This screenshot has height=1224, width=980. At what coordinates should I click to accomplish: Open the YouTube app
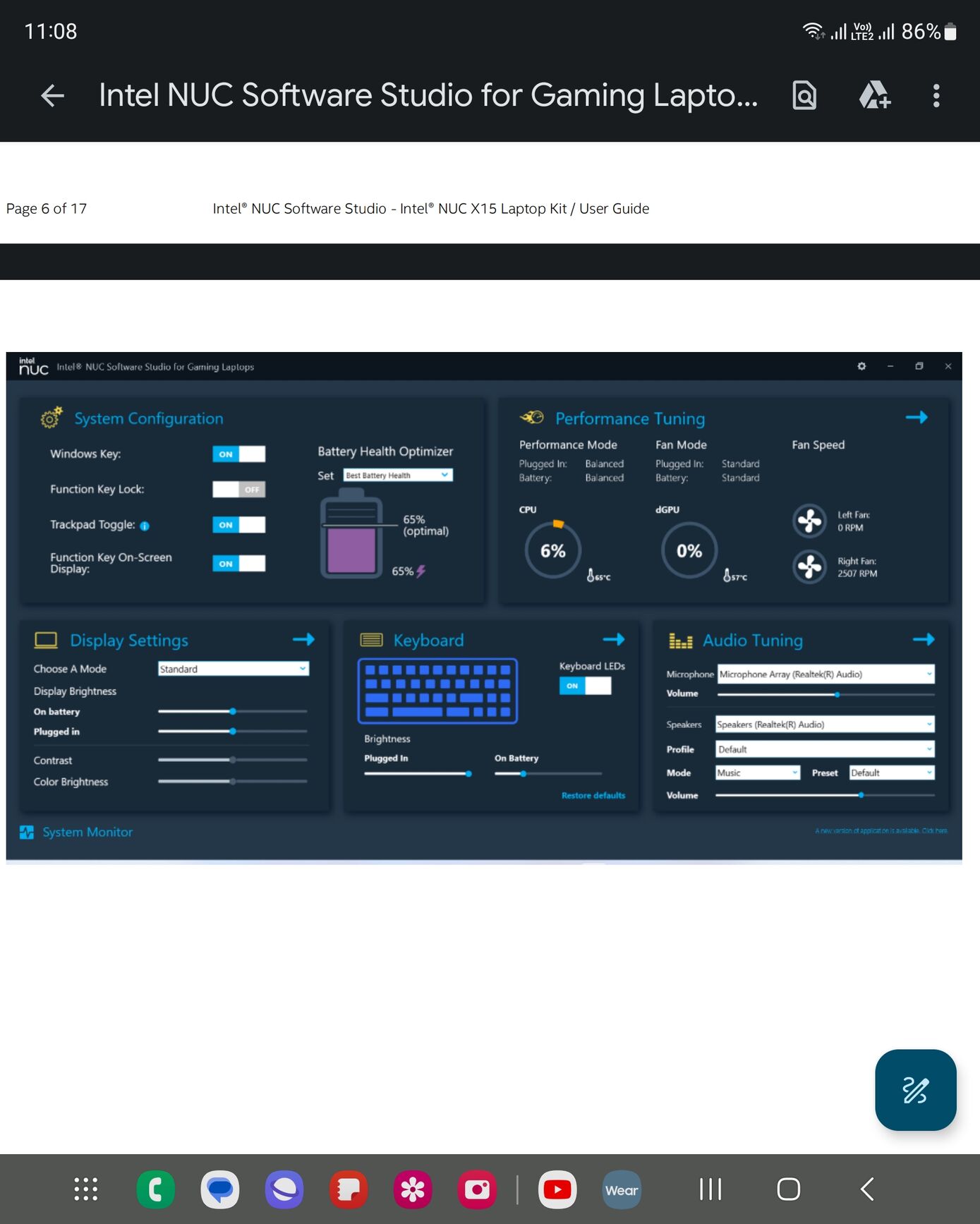click(x=557, y=1189)
